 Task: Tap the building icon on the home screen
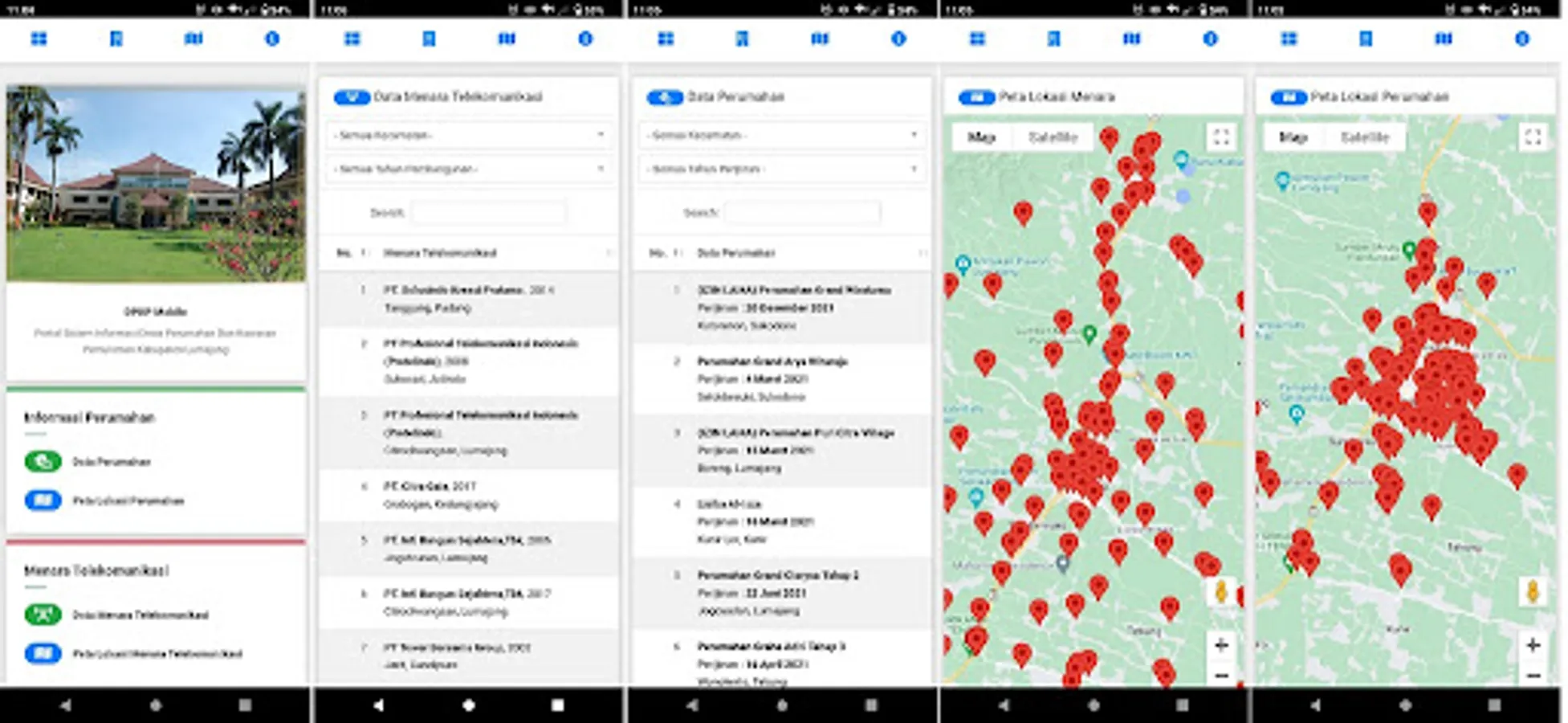pos(116,39)
